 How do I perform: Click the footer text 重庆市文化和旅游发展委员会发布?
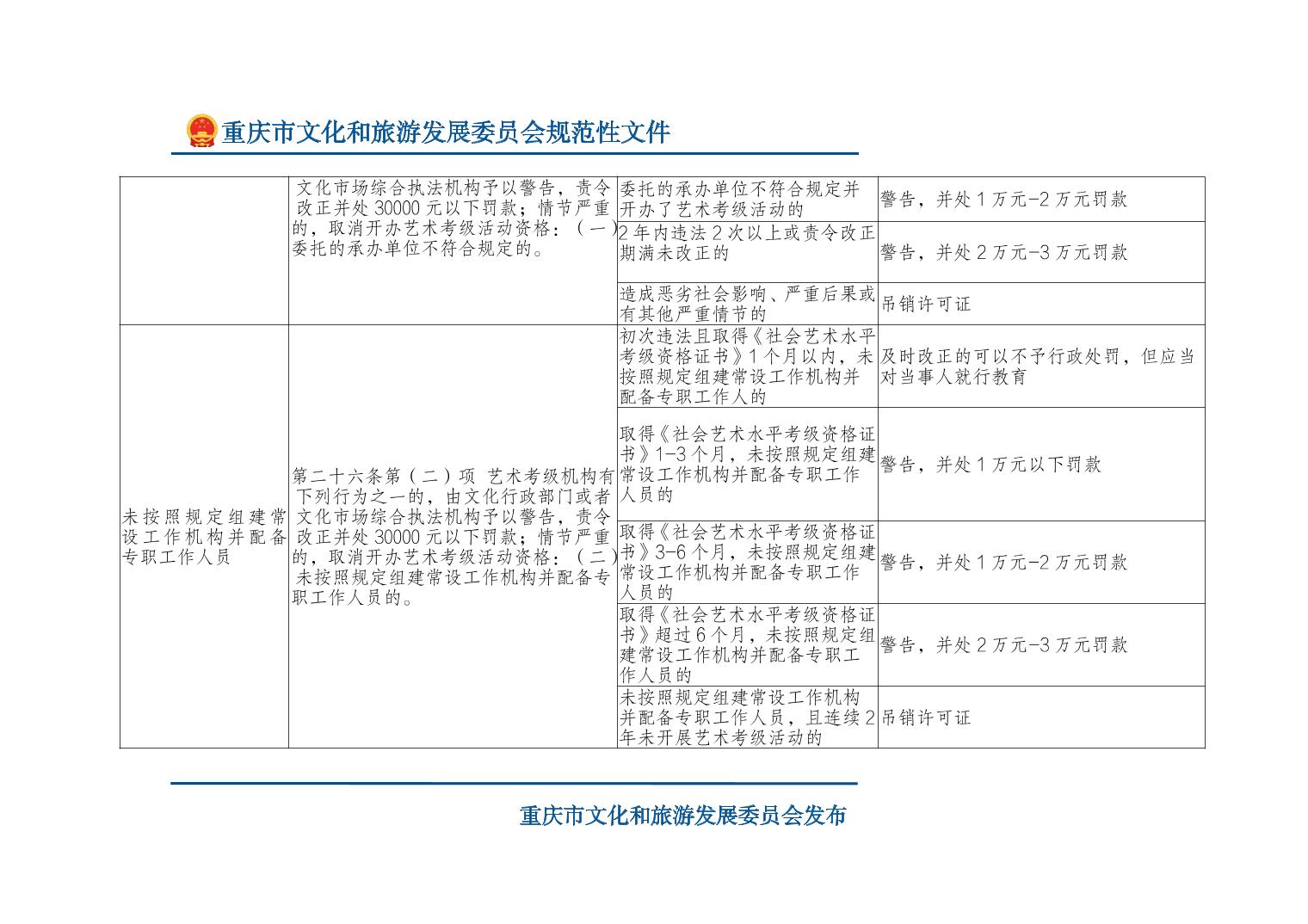pyautogui.click(x=682, y=815)
